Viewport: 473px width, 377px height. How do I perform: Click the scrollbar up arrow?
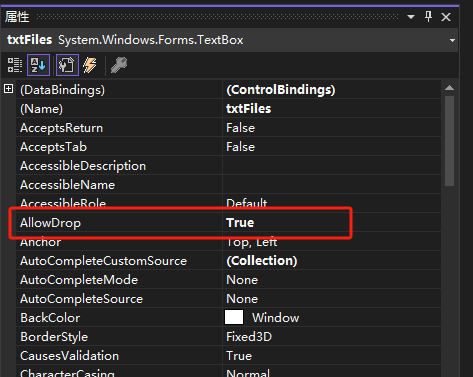coord(449,88)
